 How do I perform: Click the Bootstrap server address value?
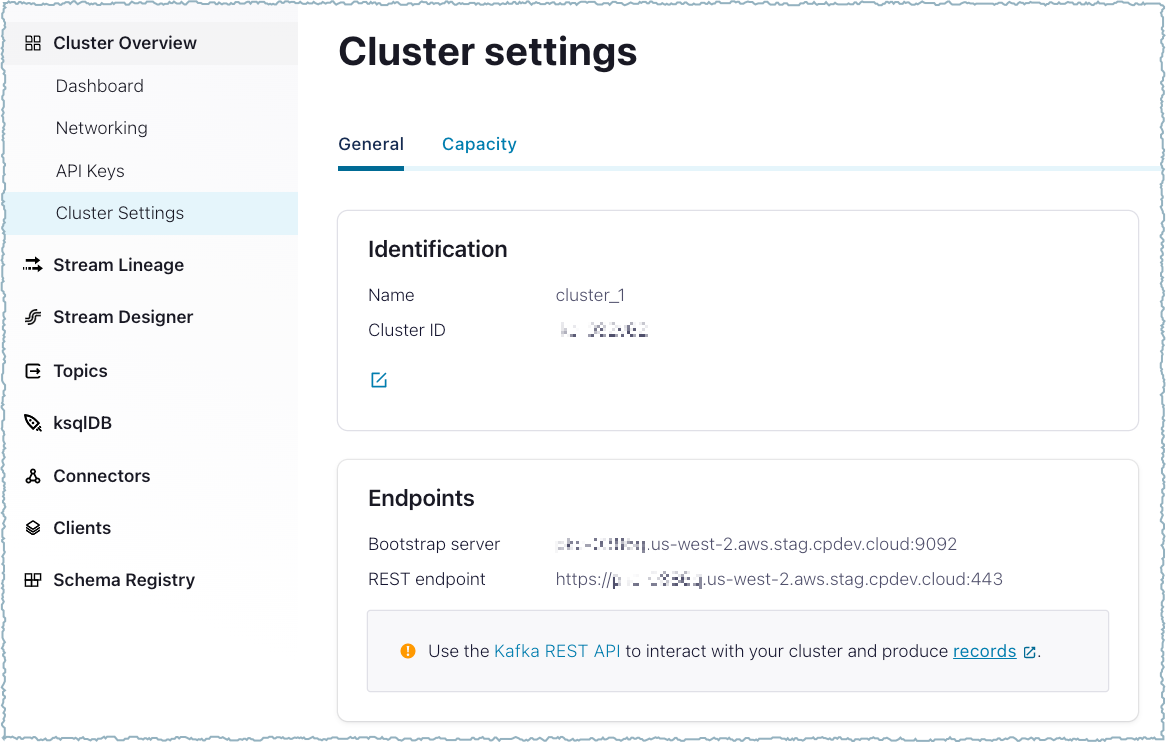756,544
